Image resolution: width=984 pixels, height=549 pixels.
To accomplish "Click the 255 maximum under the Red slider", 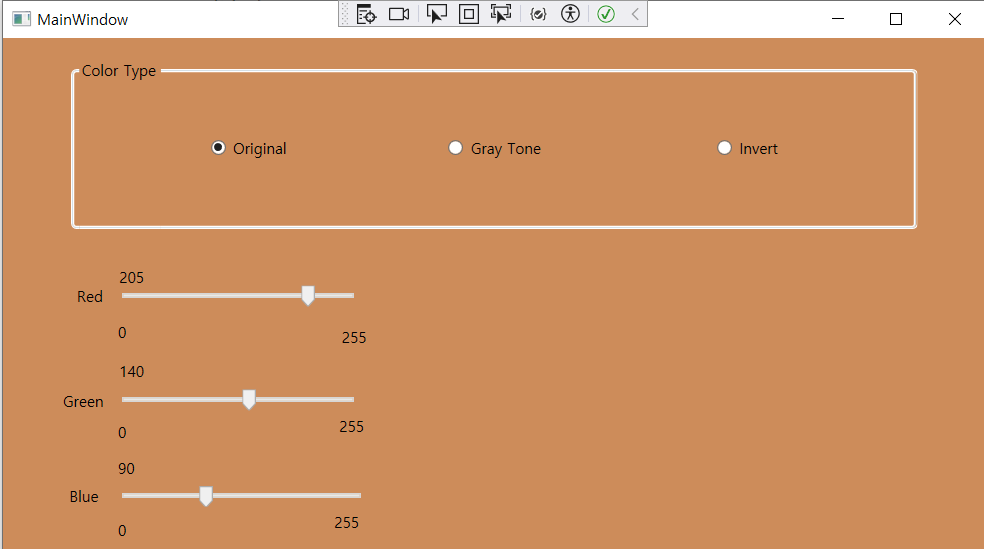I will (354, 338).
